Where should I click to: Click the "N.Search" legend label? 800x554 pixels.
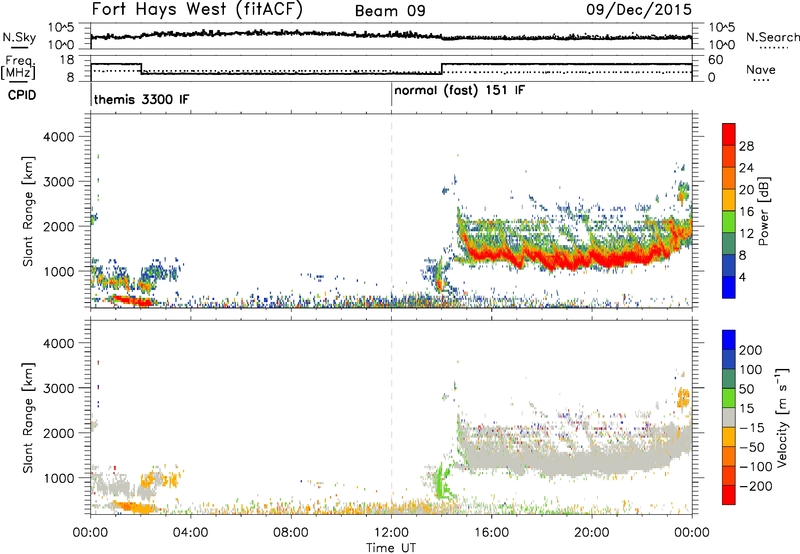772,37
